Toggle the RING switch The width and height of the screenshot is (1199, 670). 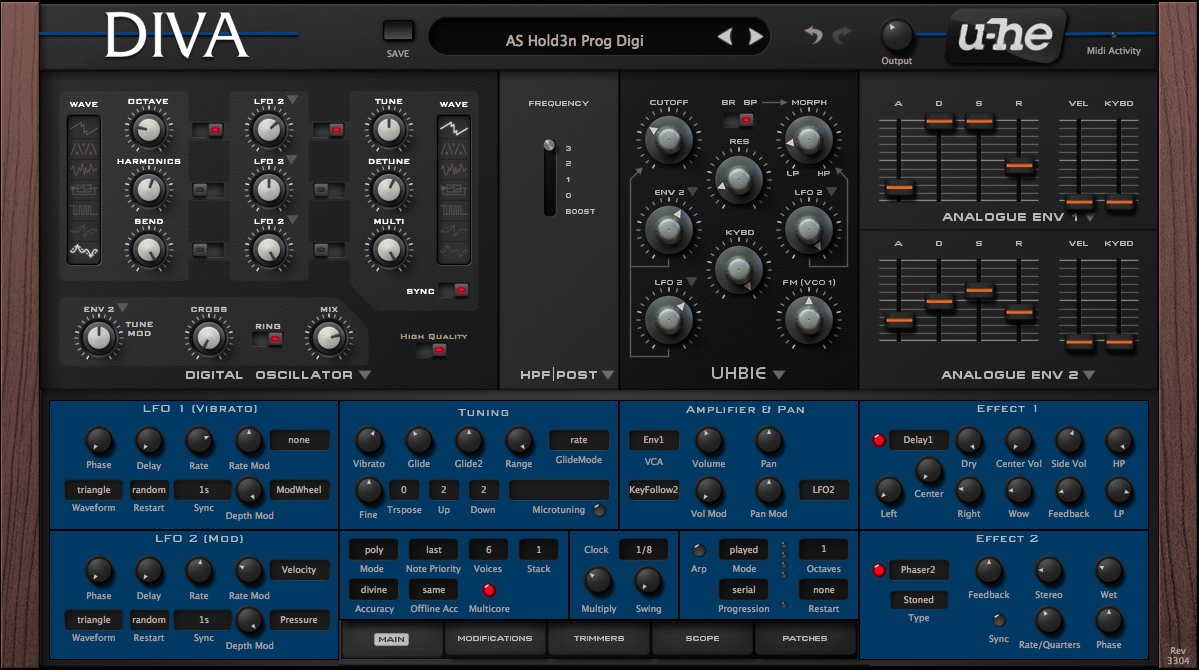(268, 339)
